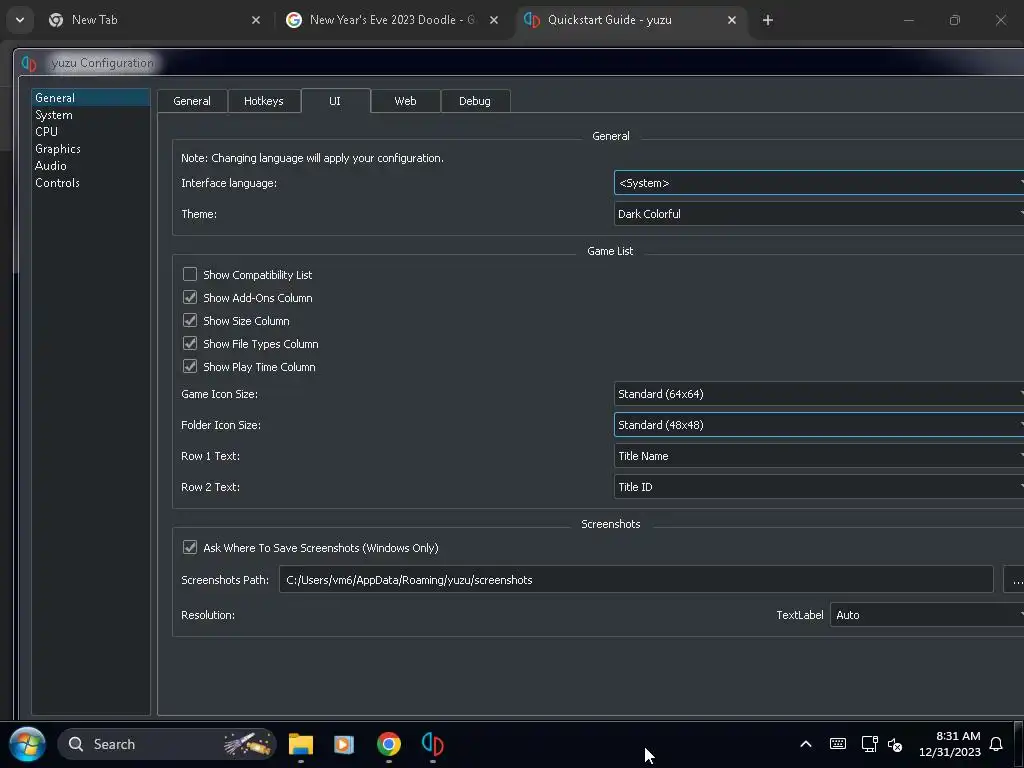The image size is (1024, 768).
Task: Select the Quickstart Guide browser tab
Action: 631,20
